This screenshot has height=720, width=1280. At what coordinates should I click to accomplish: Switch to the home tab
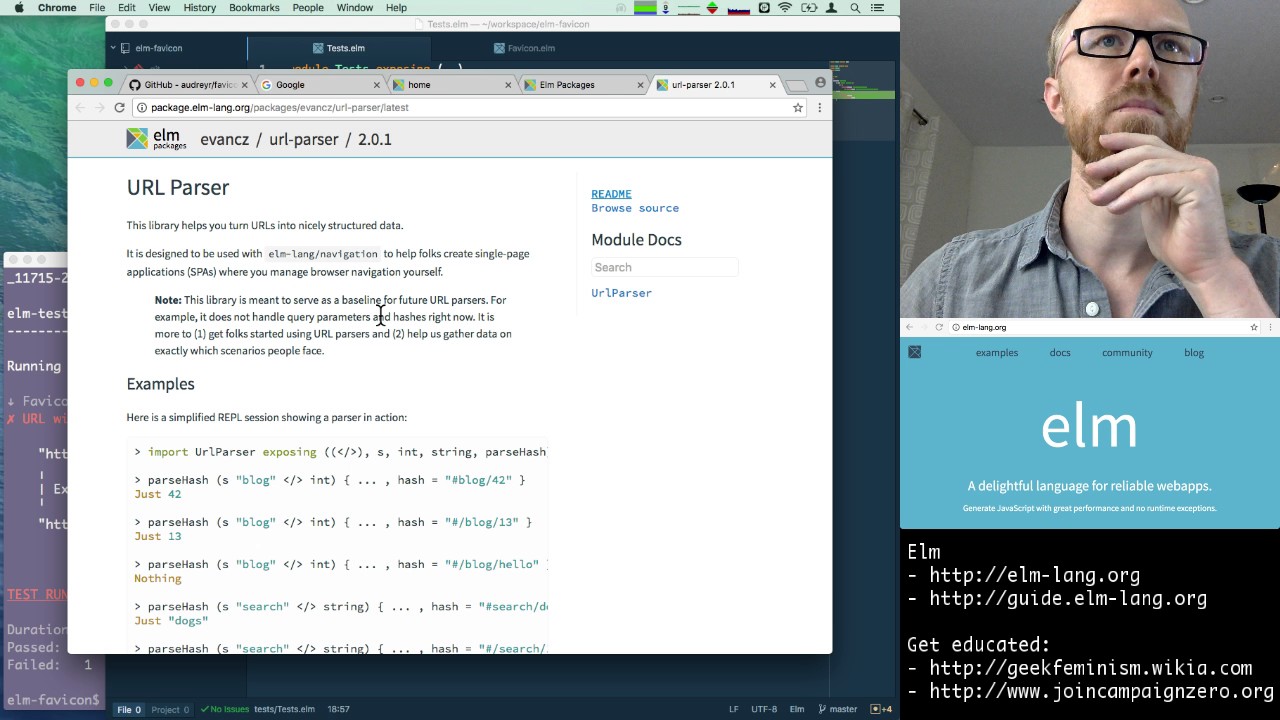[450, 85]
